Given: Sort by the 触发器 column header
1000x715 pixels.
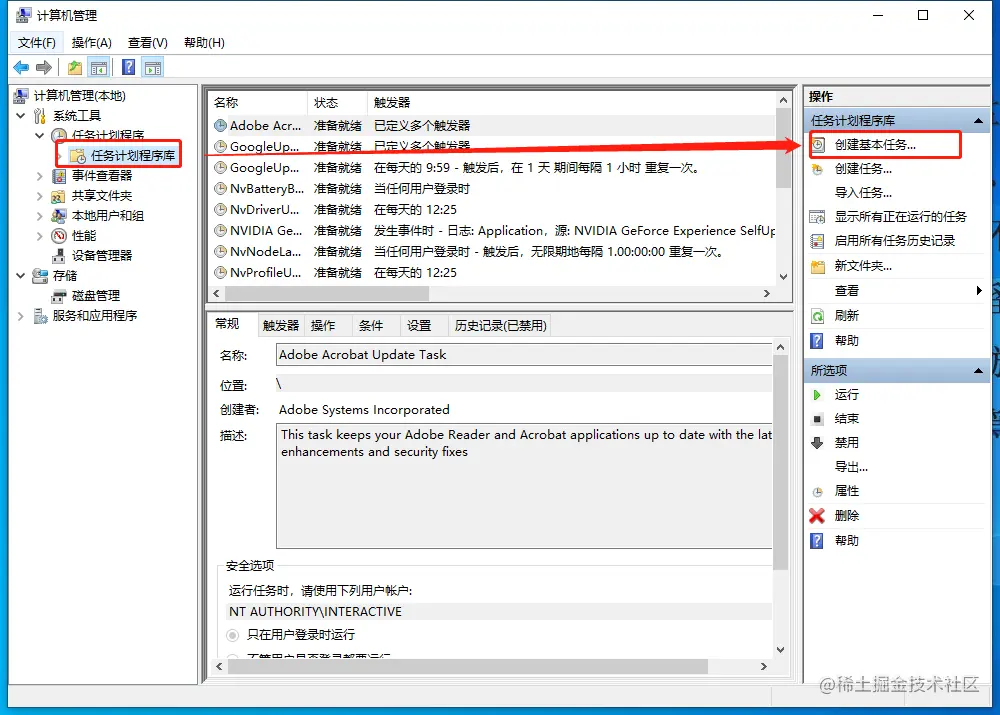Looking at the screenshot, I should tap(571, 103).
